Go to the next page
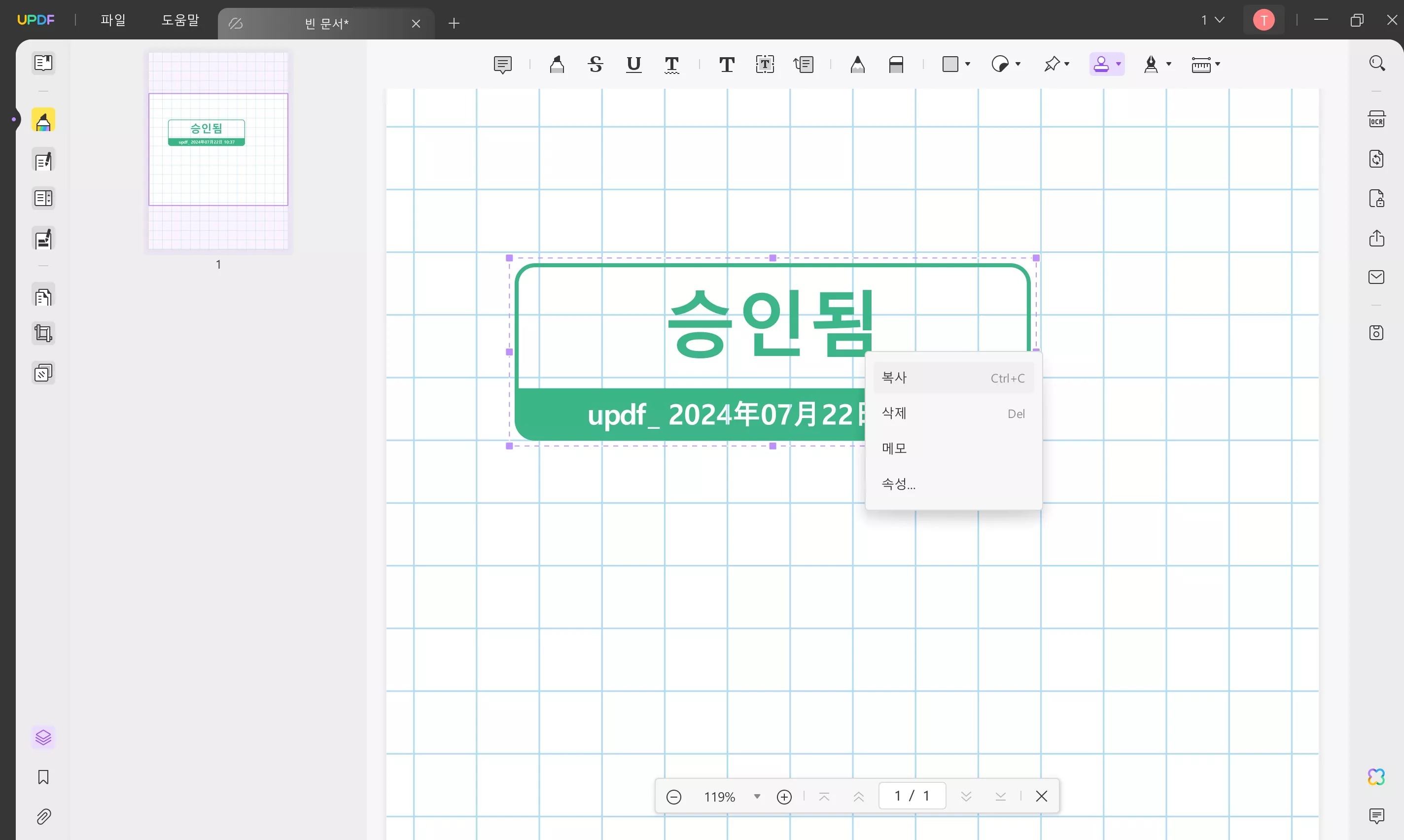This screenshot has width=1404, height=840. pyautogui.click(x=966, y=797)
